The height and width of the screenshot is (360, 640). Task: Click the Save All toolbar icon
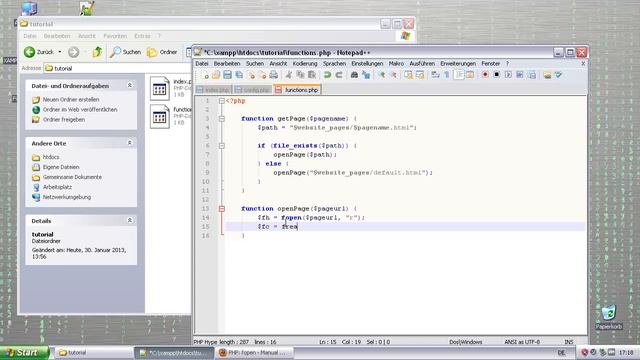tap(239, 75)
